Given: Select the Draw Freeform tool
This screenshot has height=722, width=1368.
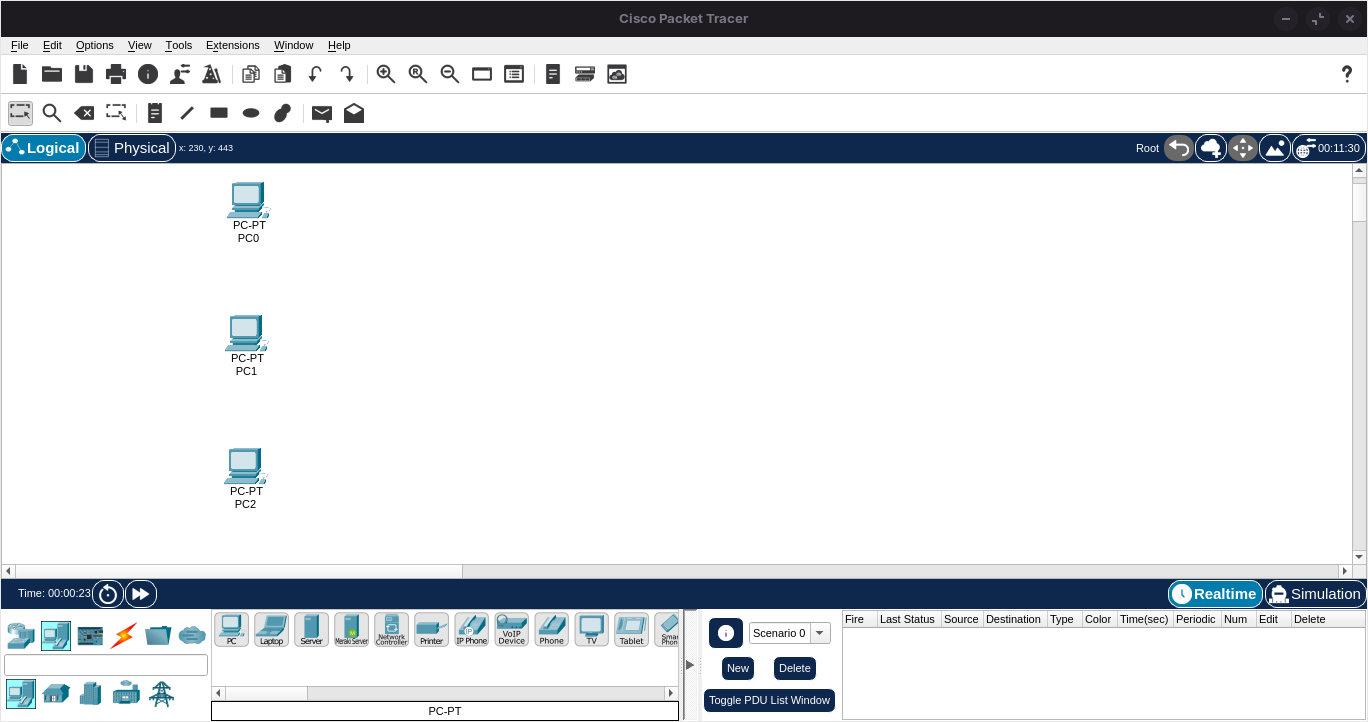Looking at the screenshot, I should click(x=283, y=113).
